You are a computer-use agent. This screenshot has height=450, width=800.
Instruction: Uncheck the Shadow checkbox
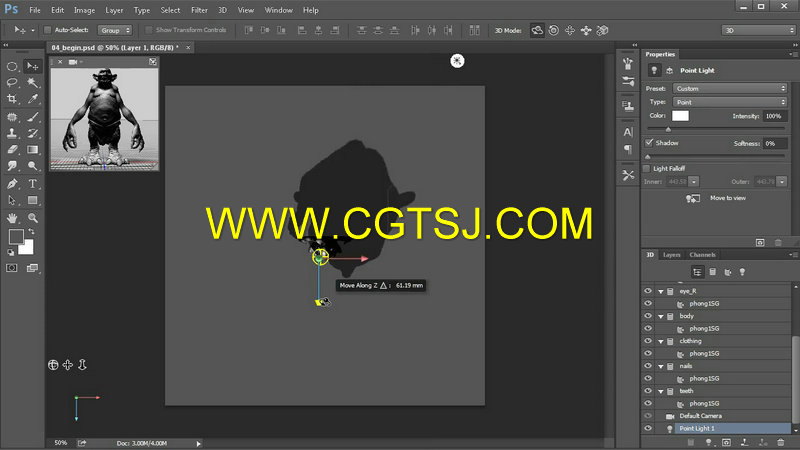649,142
